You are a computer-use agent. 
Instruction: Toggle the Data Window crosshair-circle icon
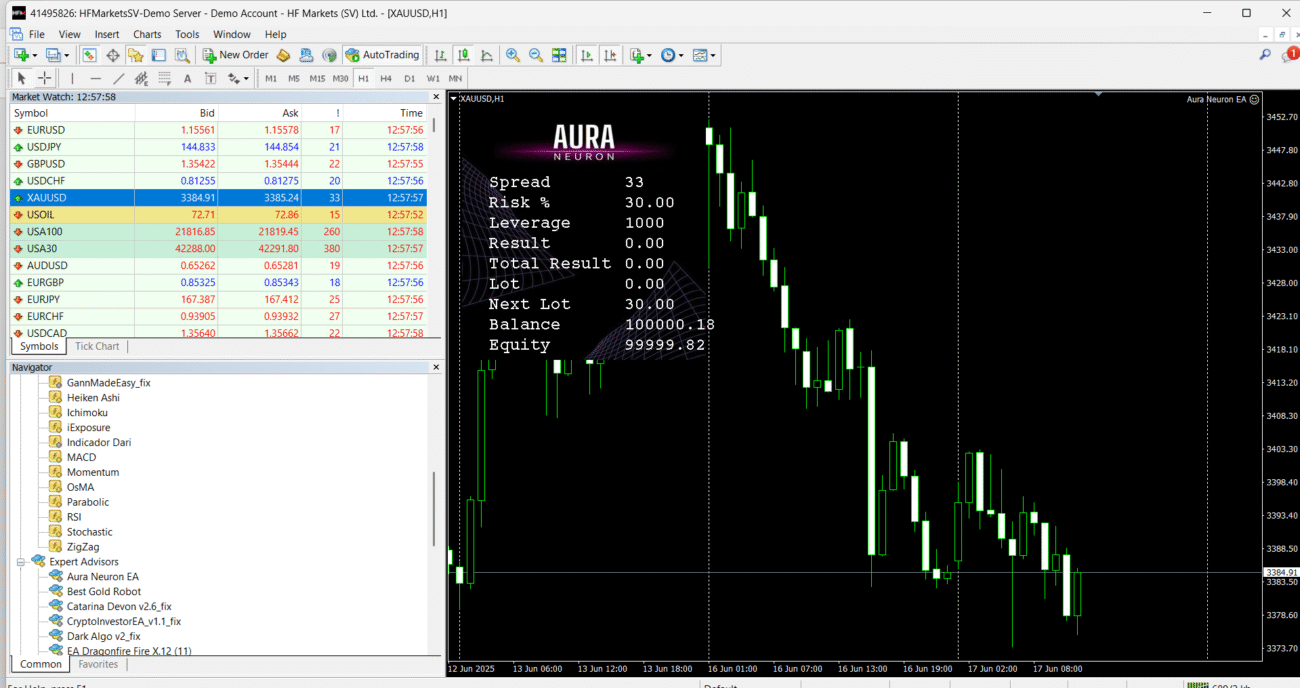(113, 55)
